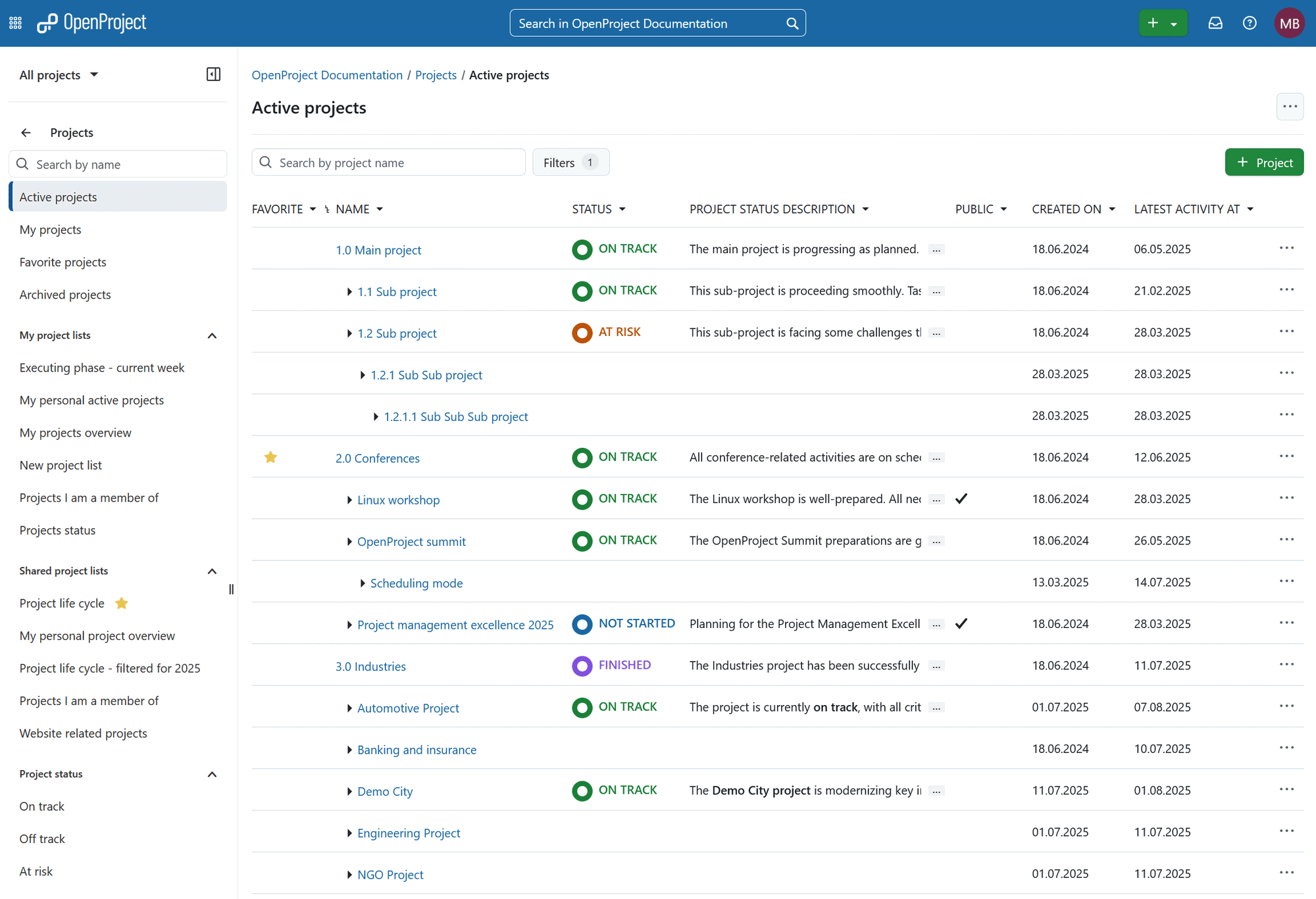Open the Banking and insurance project link

417,749
